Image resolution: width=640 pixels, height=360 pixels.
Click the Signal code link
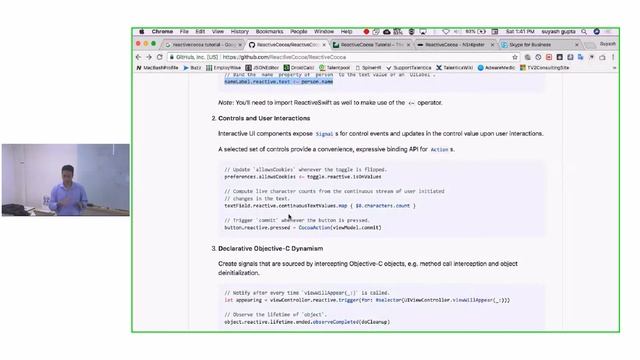click(x=324, y=134)
